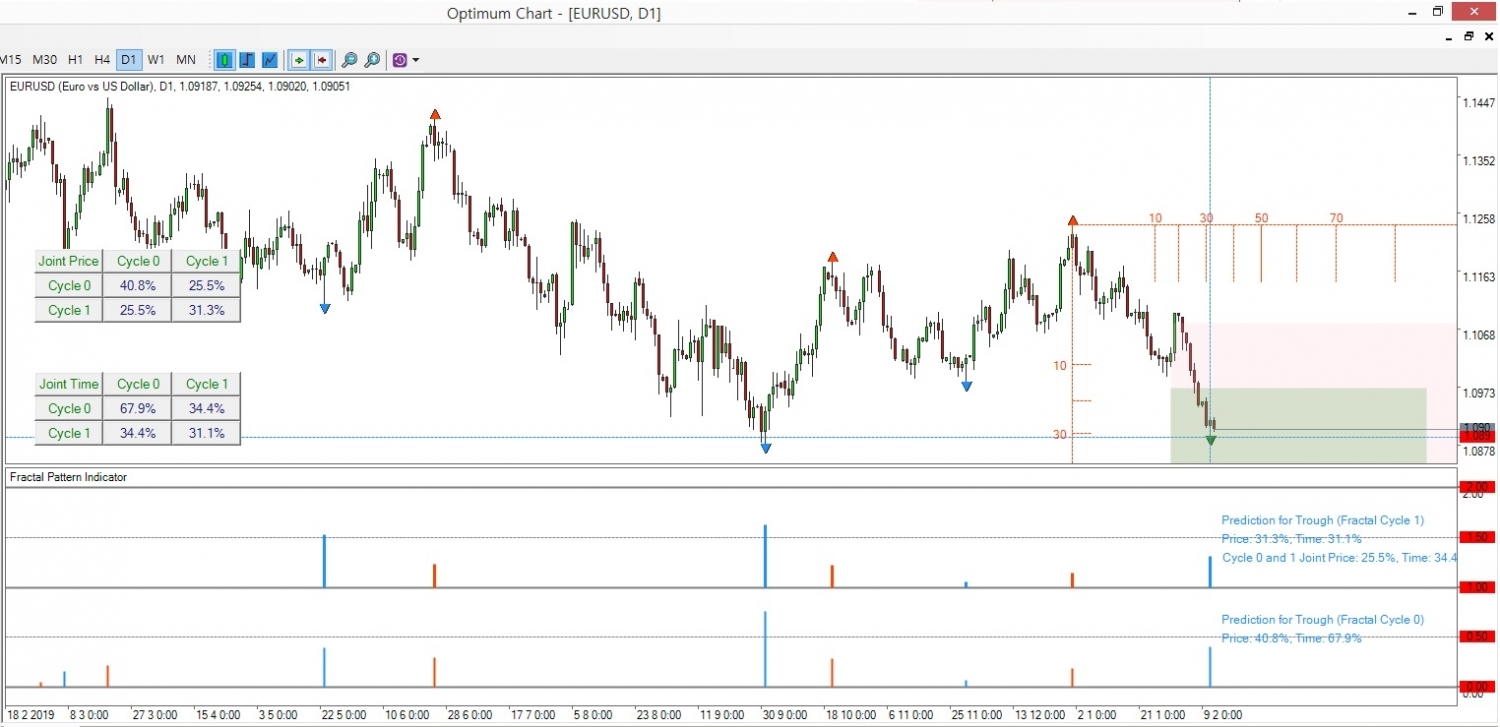Click the zoom in magnifier icon
The width and height of the screenshot is (1500, 727).
pos(372,60)
